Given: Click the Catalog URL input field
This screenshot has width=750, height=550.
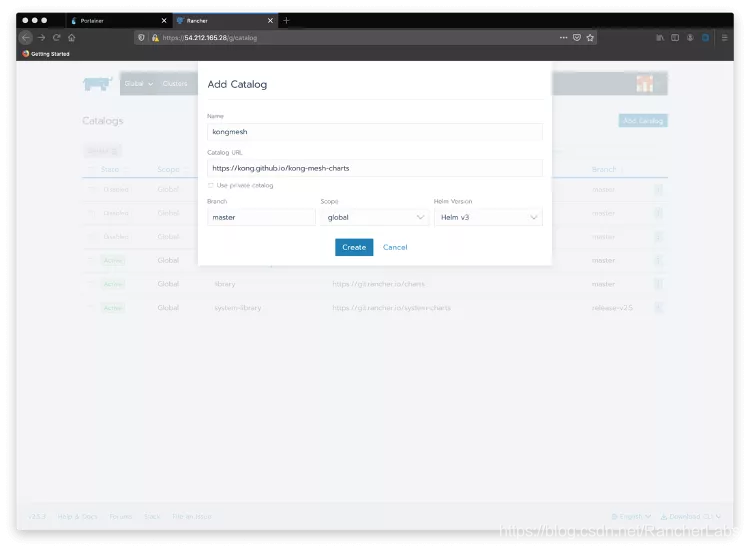Looking at the screenshot, I should pyautogui.click(x=375, y=168).
